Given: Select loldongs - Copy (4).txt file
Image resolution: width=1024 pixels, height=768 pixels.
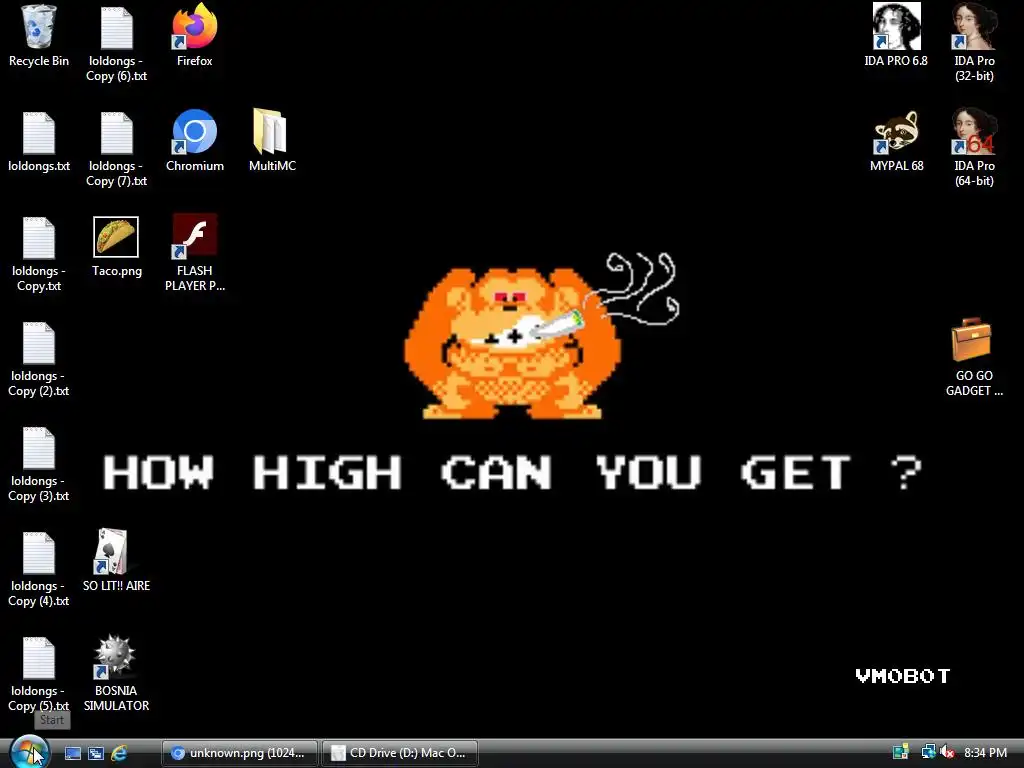Looking at the screenshot, I should tap(39, 569).
